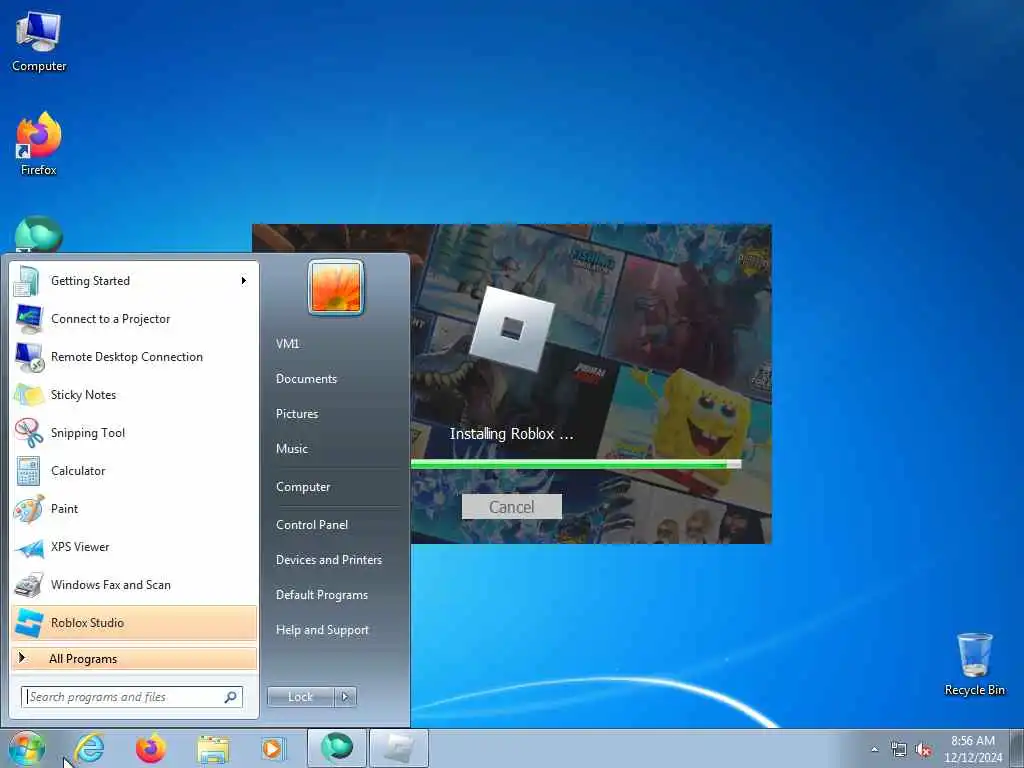Click the Connect to a Projector icon
Image resolution: width=1024 pixels, height=768 pixels.
[29, 319]
